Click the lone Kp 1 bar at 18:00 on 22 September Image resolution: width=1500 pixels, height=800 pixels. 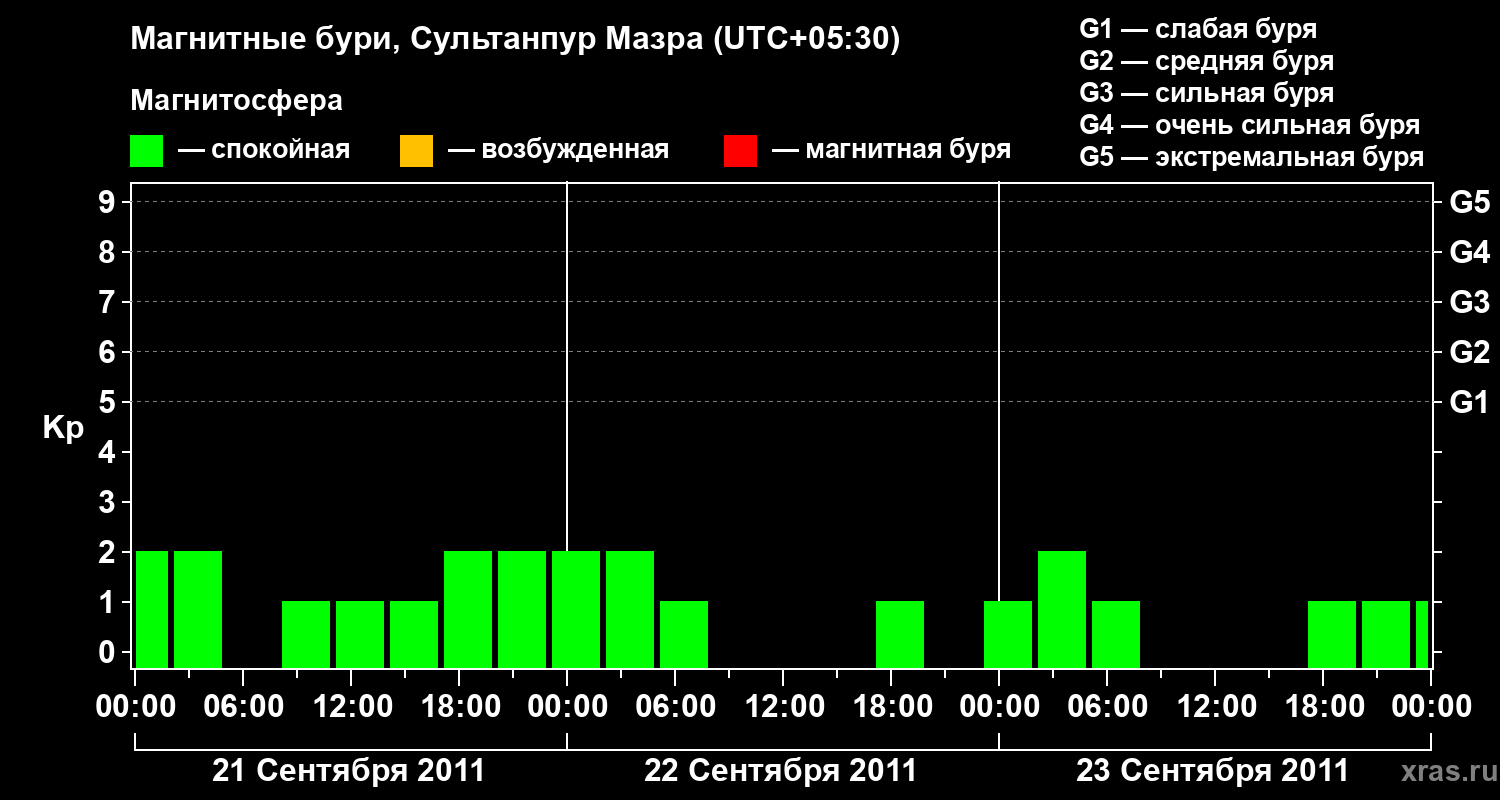click(900, 634)
